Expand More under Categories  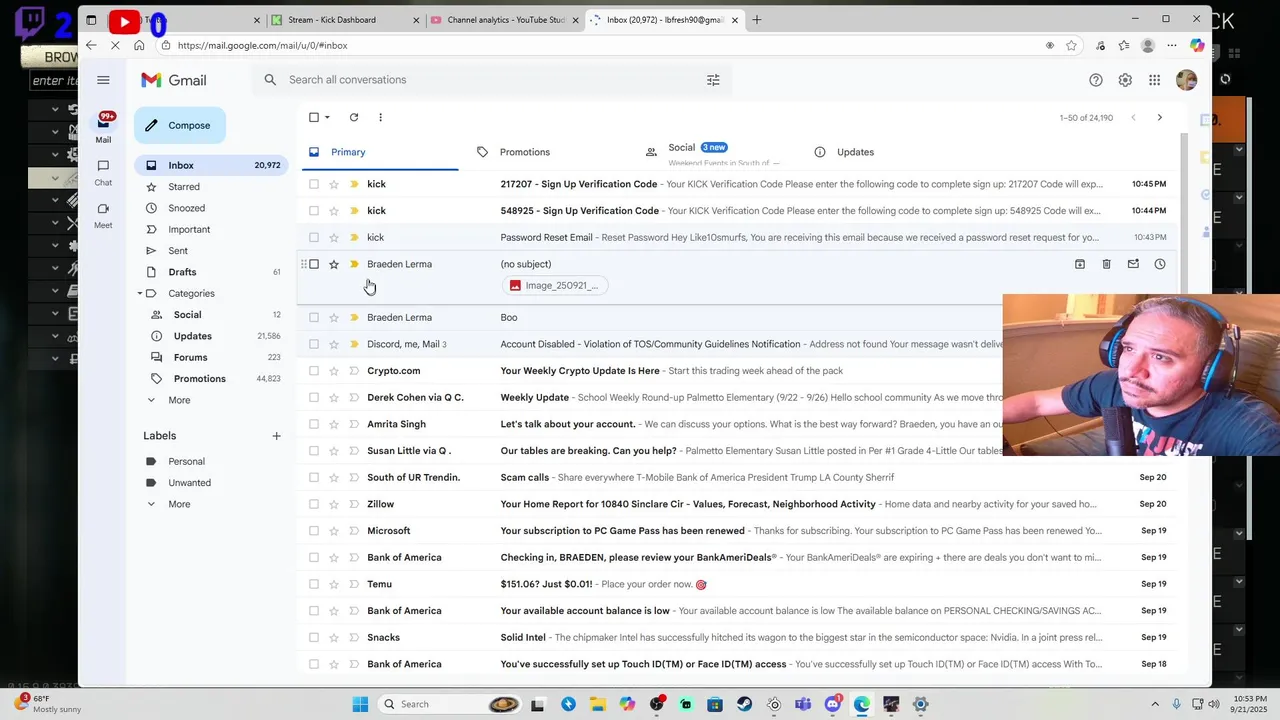point(180,400)
